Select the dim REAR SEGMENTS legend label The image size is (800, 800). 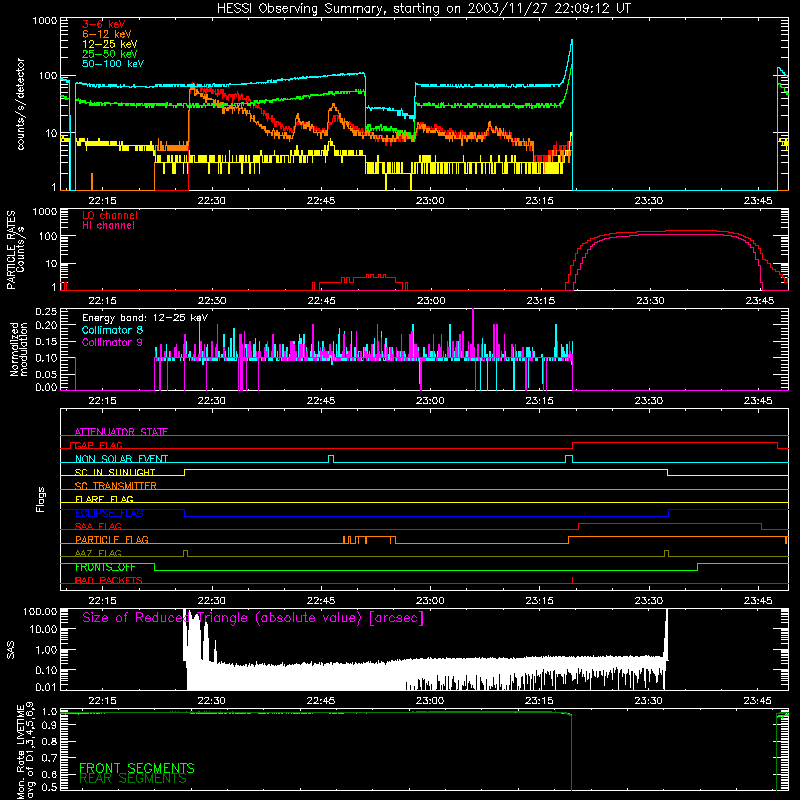133,779
